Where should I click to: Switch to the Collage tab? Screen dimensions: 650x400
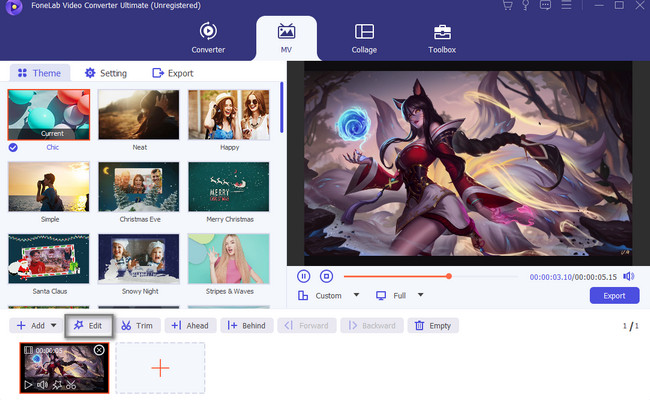[364, 38]
